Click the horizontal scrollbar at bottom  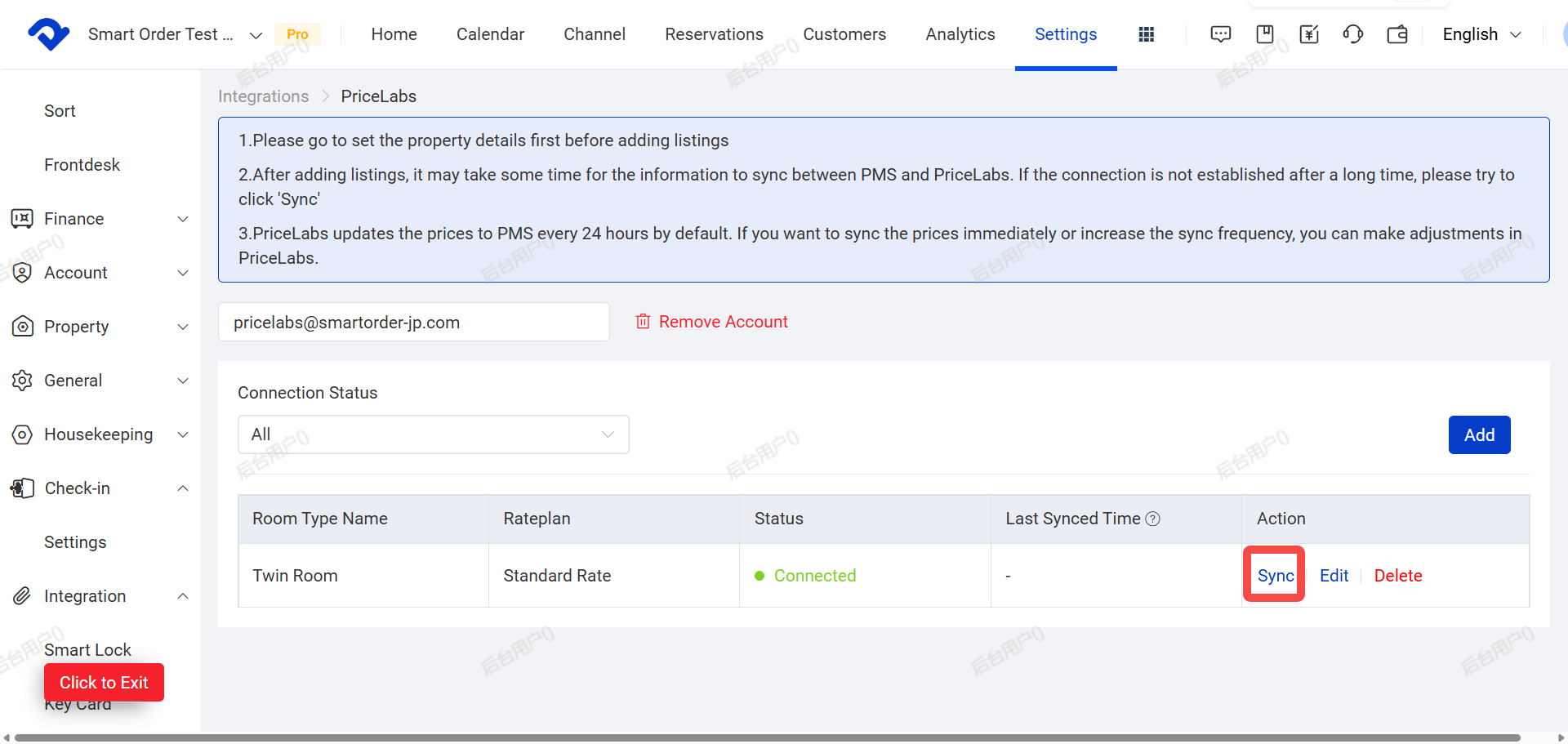(x=768, y=737)
